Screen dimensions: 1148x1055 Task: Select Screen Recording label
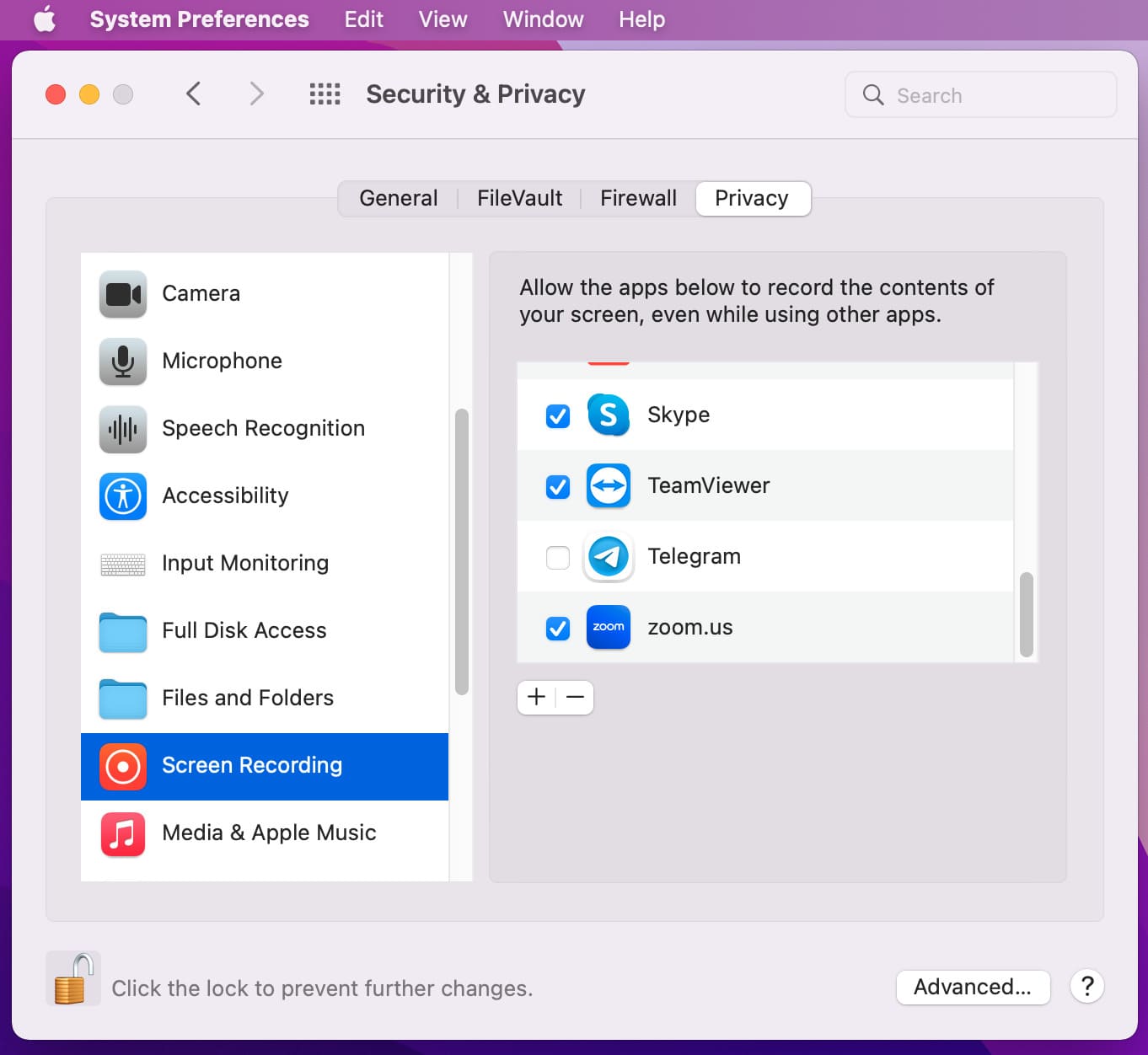252,765
